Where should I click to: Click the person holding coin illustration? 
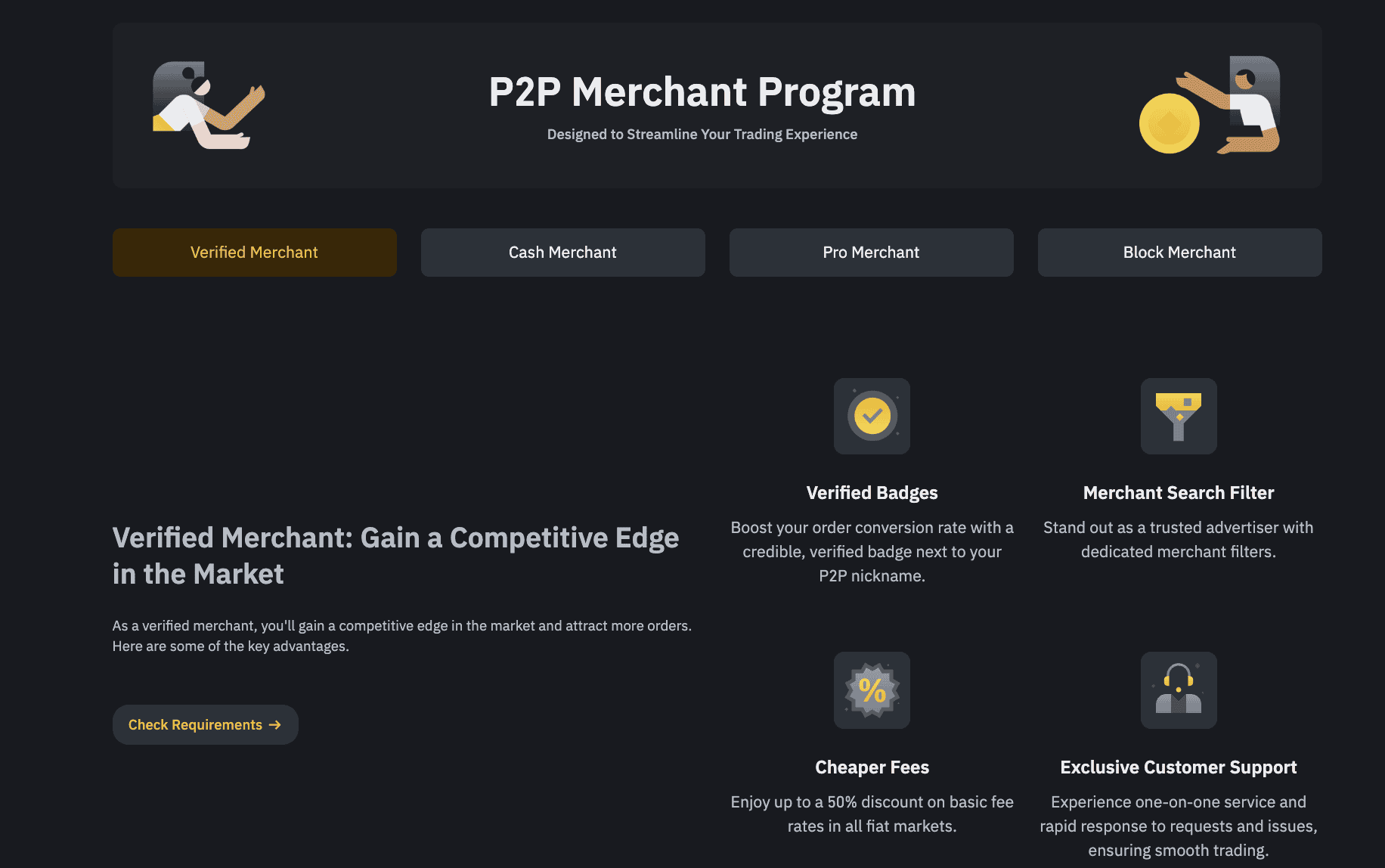[1229, 104]
